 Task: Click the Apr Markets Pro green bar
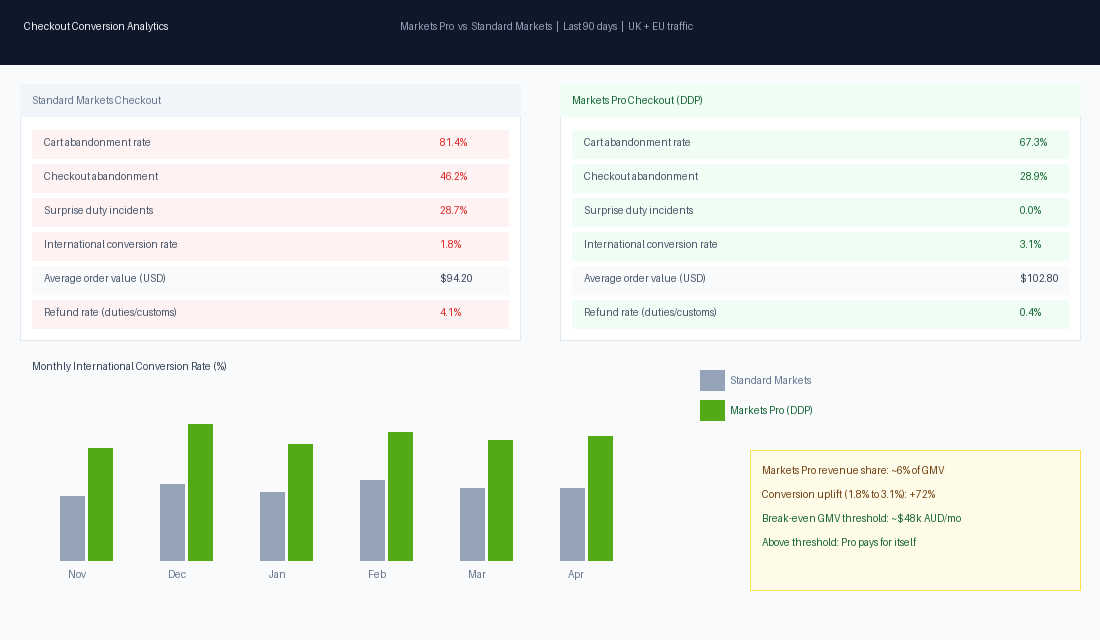tap(601, 498)
